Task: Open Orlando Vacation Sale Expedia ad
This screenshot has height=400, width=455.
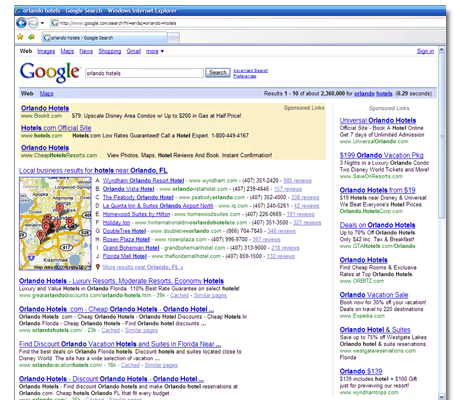Action: pyautogui.click(x=374, y=295)
